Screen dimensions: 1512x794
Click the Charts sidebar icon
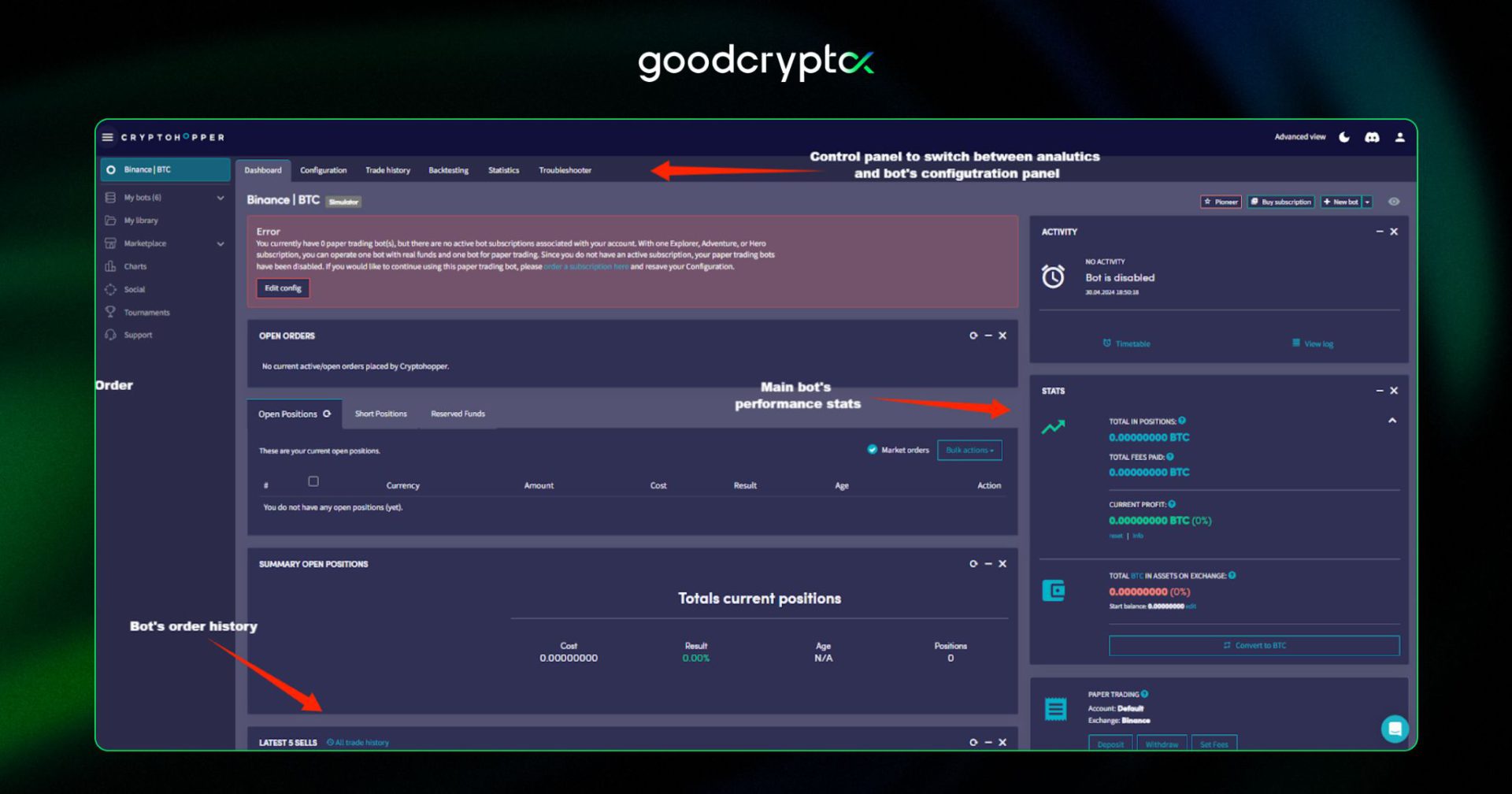pyautogui.click(x=110, y=266)
